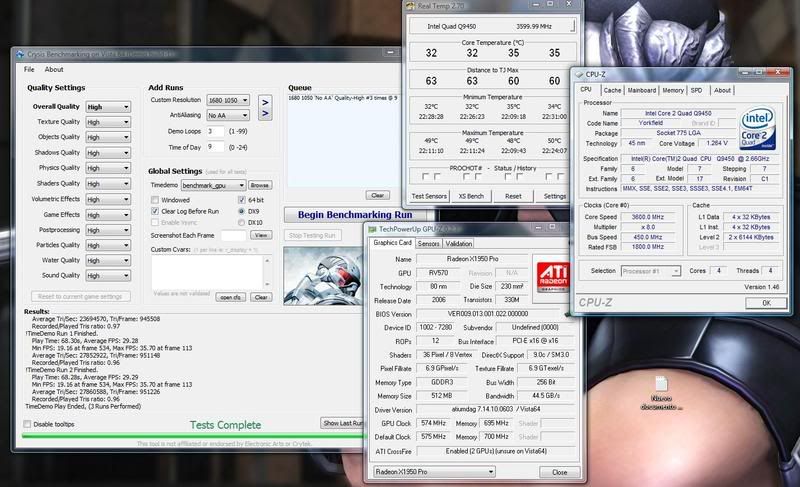Viewport: 800px width, 487px height.
Task: Click Begin Benchmarking Run
Action: pyautogui.click(x=355, y=215)
